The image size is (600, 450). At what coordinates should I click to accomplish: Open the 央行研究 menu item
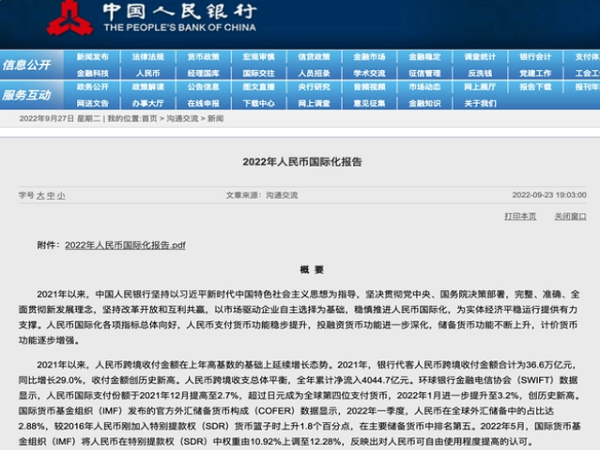[314, 87]
